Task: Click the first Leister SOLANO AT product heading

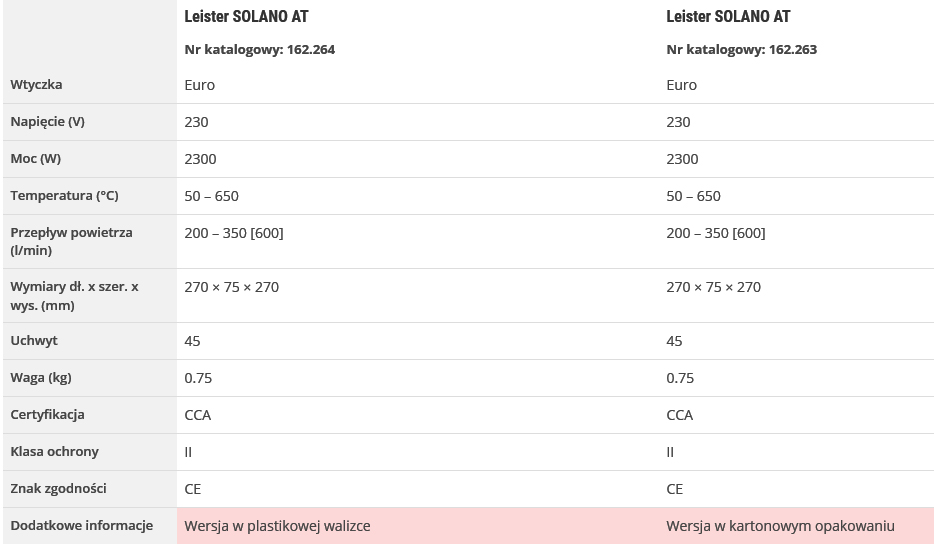Action: point(246,17)
